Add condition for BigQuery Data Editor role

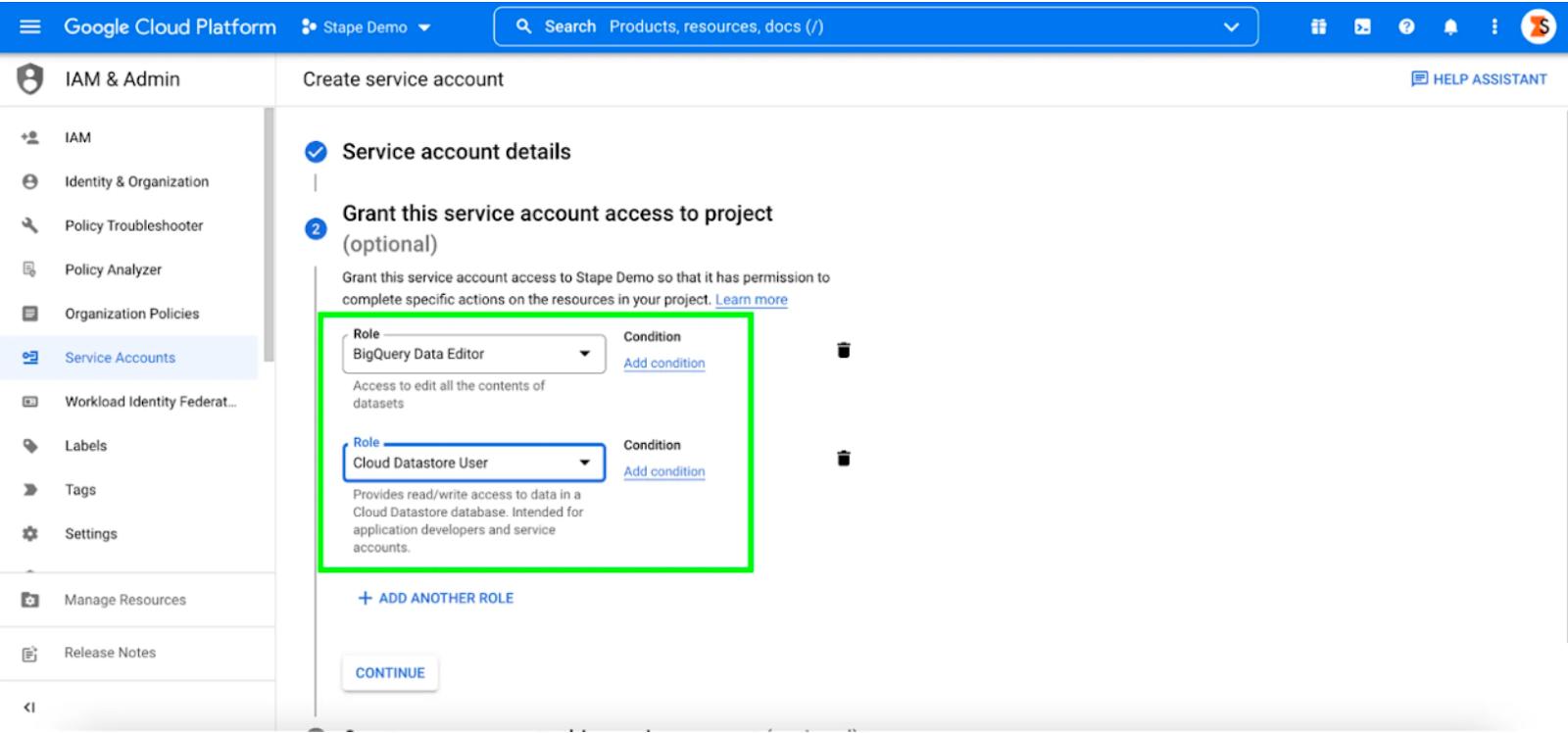point(664,363)
